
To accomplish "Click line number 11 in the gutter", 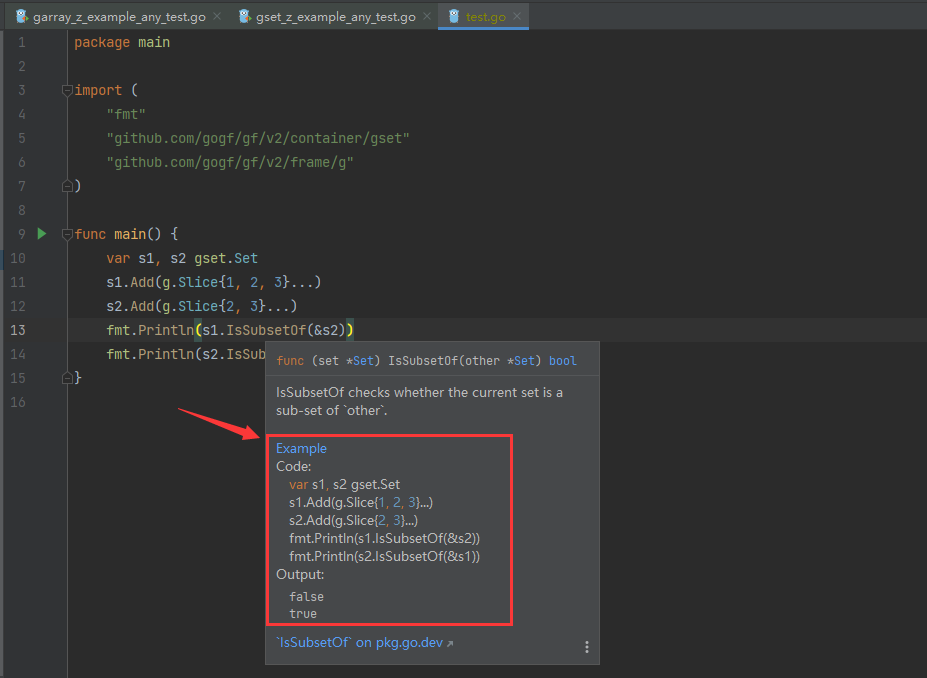I will (x=20, y=282).
